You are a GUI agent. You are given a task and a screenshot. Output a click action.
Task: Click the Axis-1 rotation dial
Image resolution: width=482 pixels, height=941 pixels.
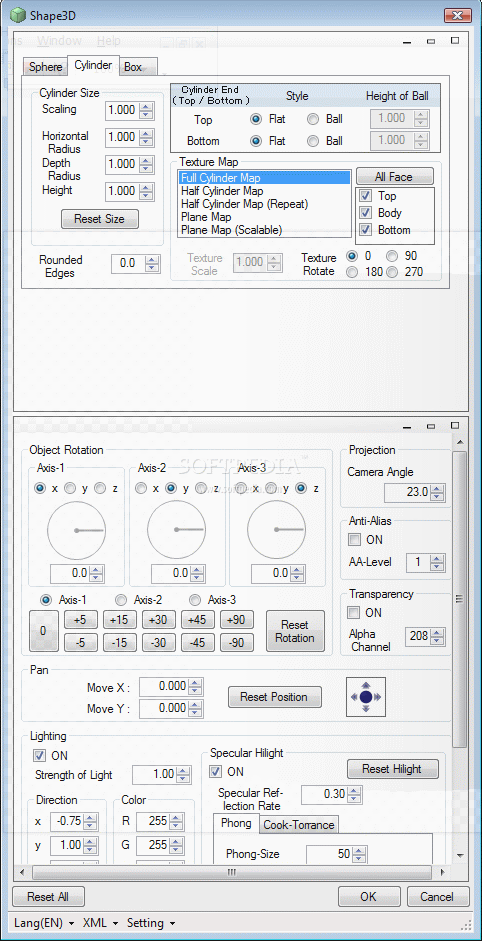point(76,530)
